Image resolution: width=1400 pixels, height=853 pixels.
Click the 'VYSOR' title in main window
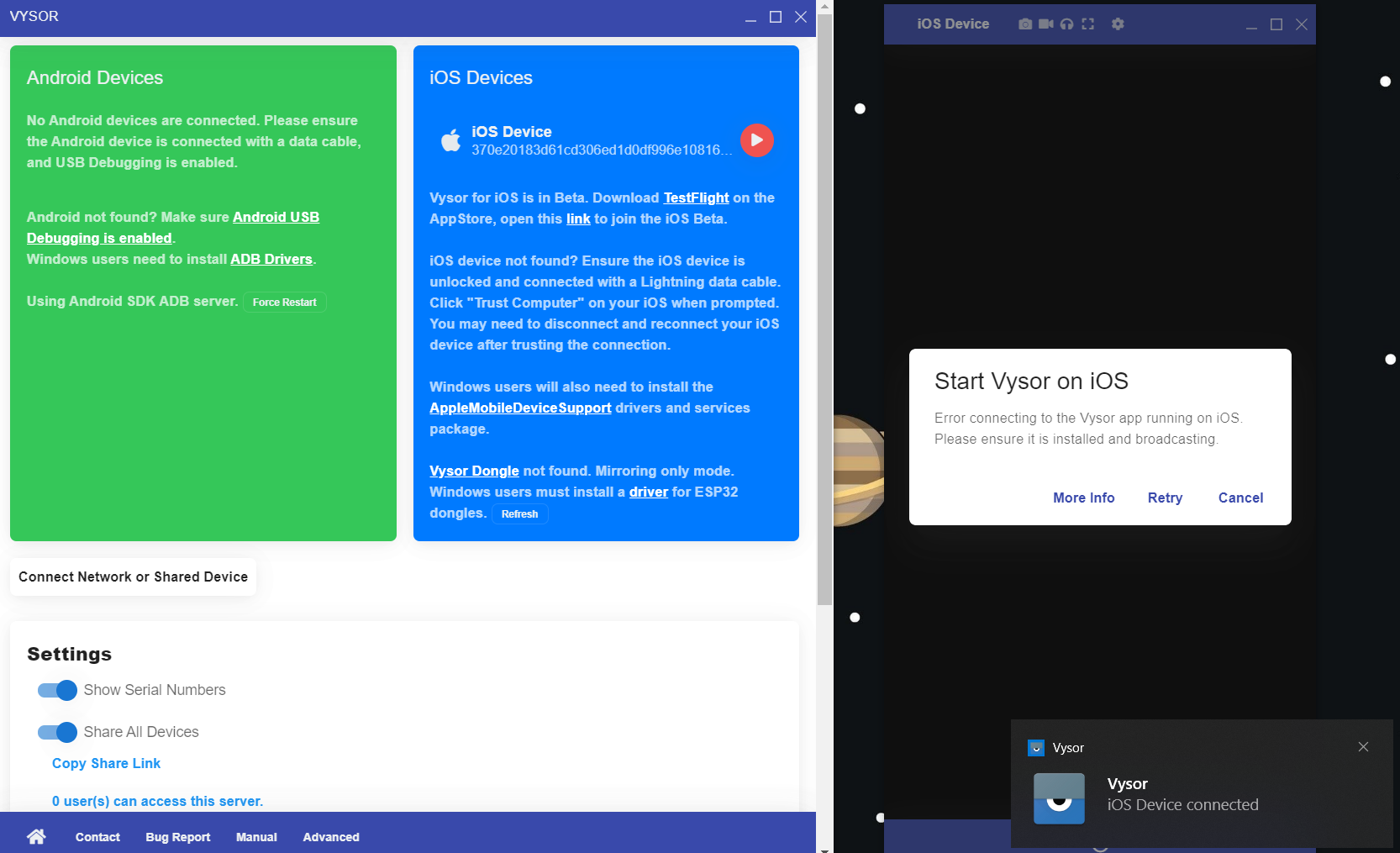(34, 17)
